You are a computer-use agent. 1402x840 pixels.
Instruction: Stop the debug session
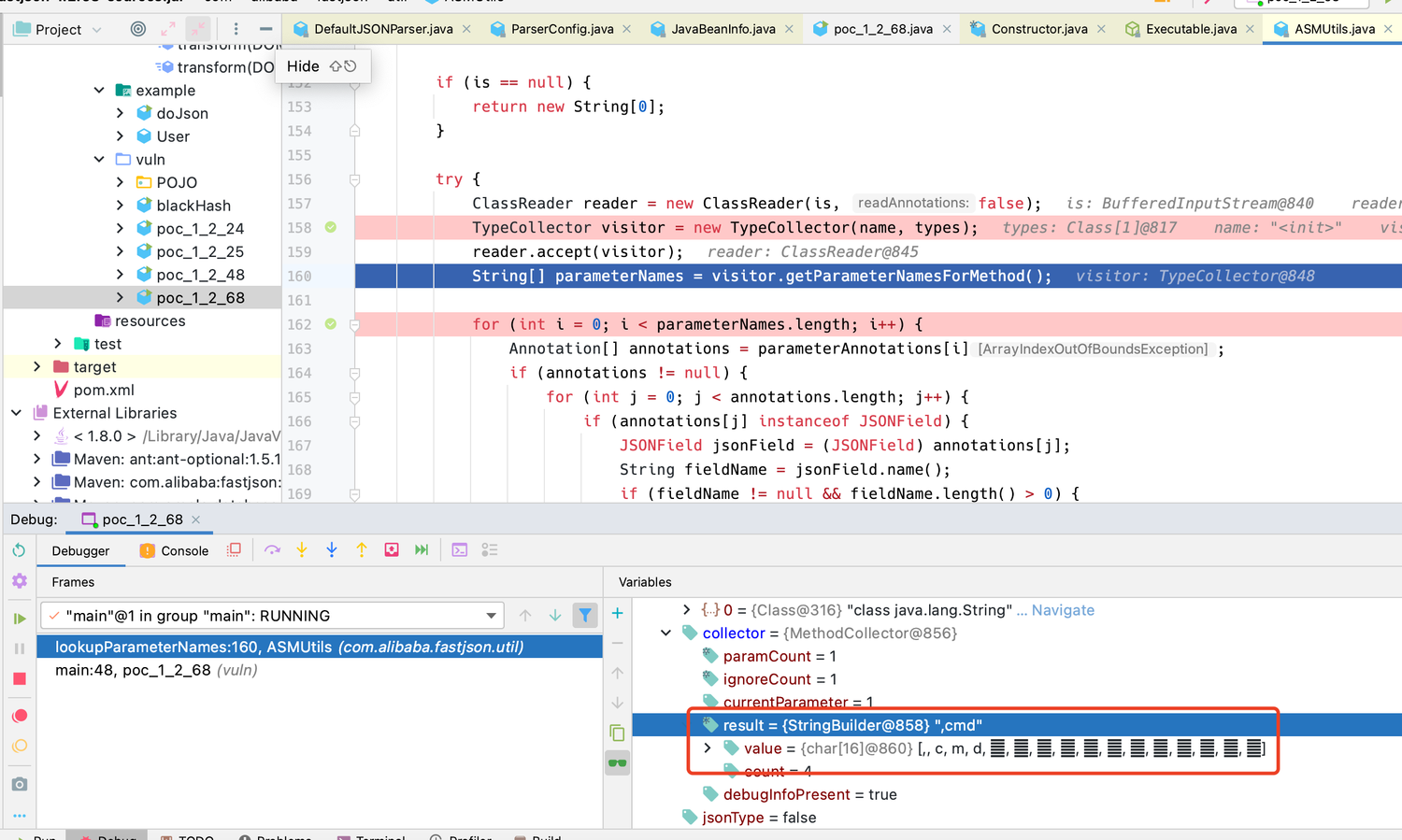[x=19, y=678]
